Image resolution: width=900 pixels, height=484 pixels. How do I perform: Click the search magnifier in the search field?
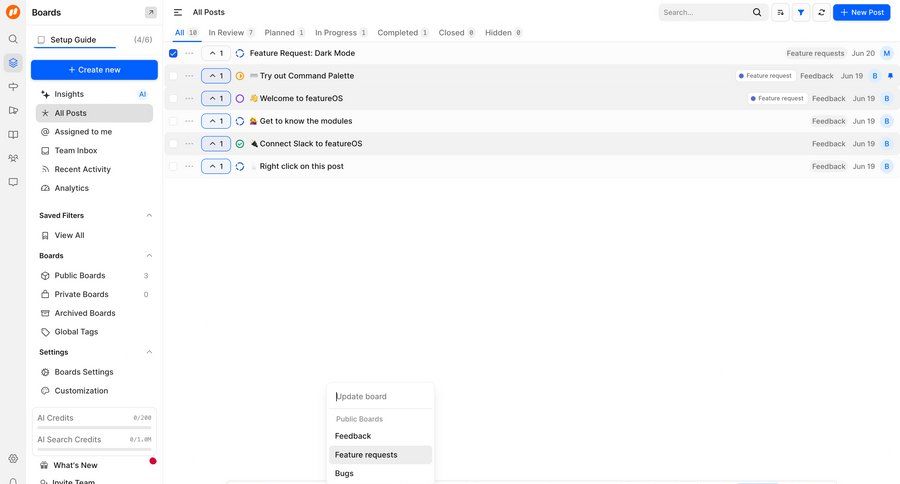[x=757, y=12]
